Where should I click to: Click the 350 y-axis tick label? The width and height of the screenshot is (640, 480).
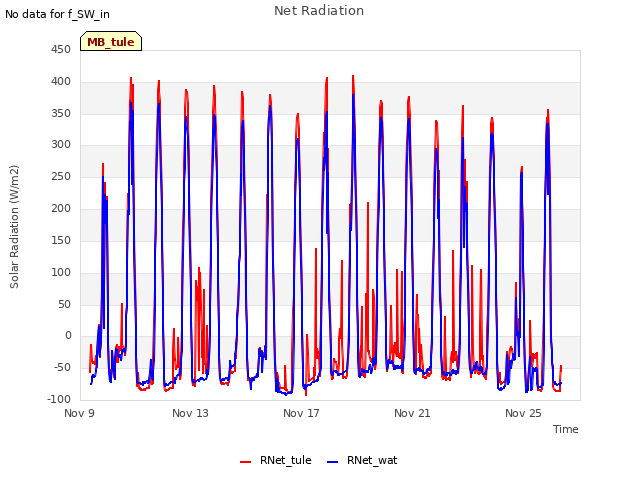pos(61,113)
